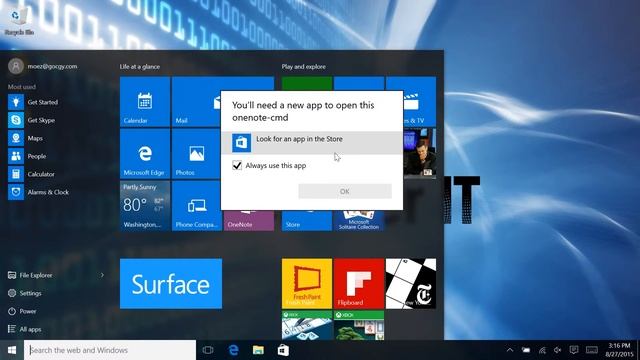The height and width of the screenshot is (360, 640).
Task: Click the moez@gocgy.com user account
Action: click(x=43, y=66)
